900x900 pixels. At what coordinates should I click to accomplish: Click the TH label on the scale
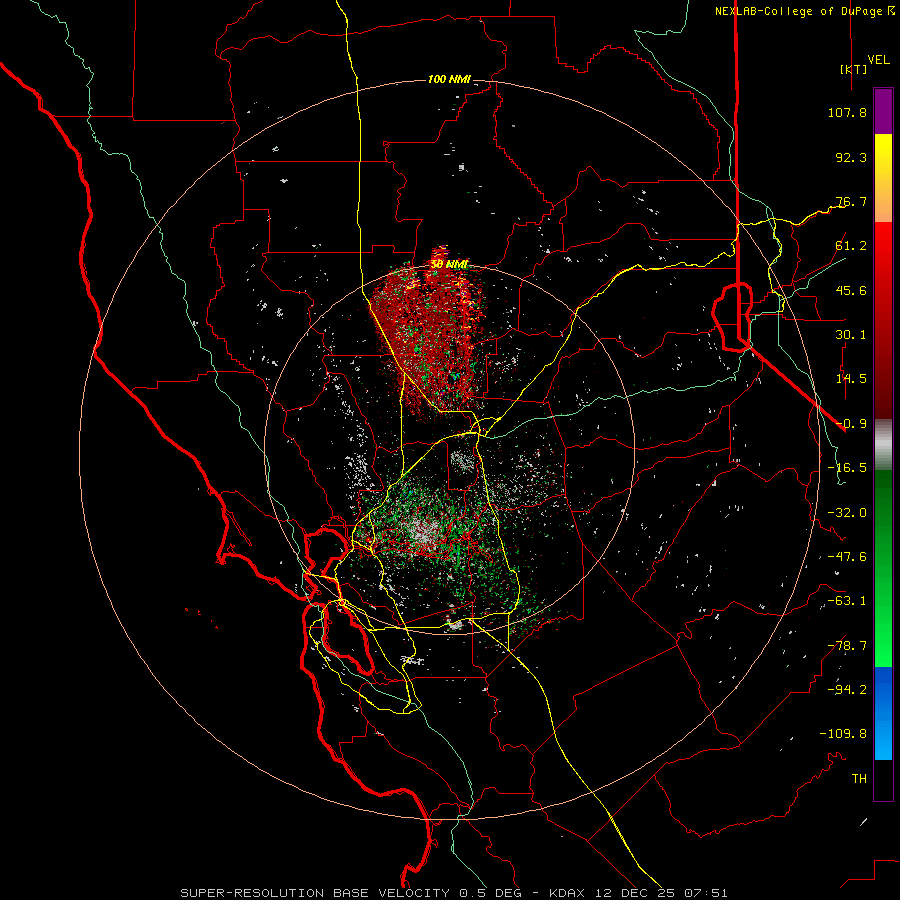click(859, 779)
